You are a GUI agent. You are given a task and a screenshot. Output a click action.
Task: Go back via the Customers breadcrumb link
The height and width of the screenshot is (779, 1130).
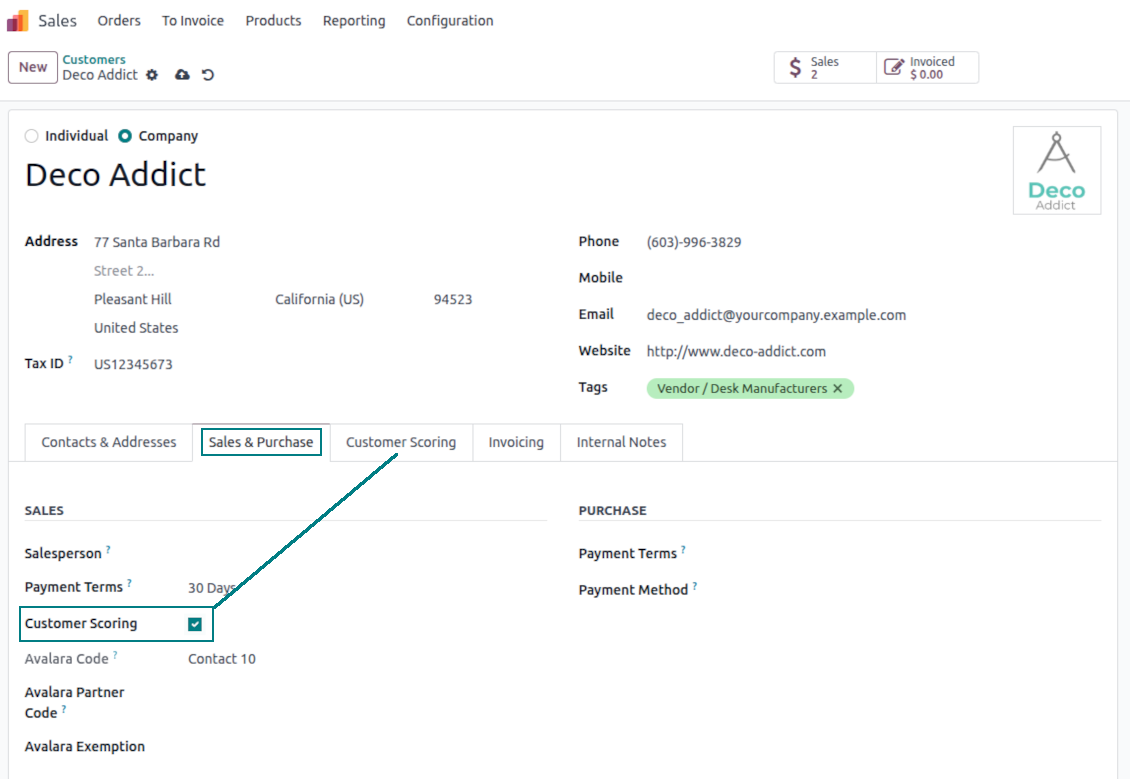(x=94, y=60)
